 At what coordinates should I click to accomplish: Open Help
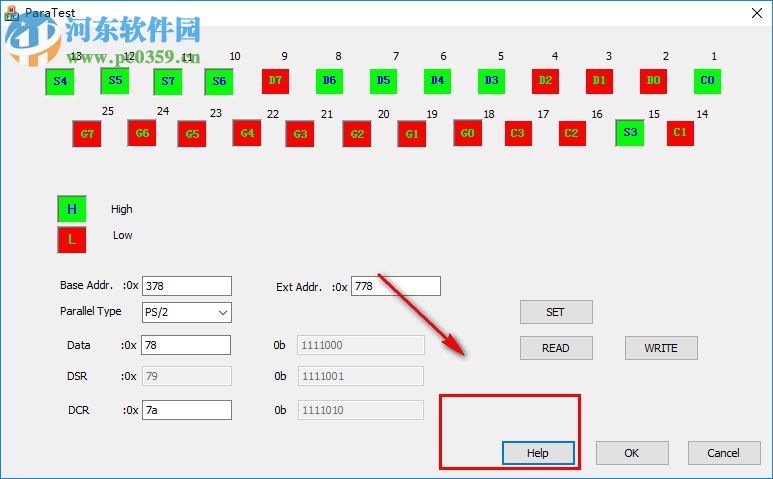tap(538, 453)
